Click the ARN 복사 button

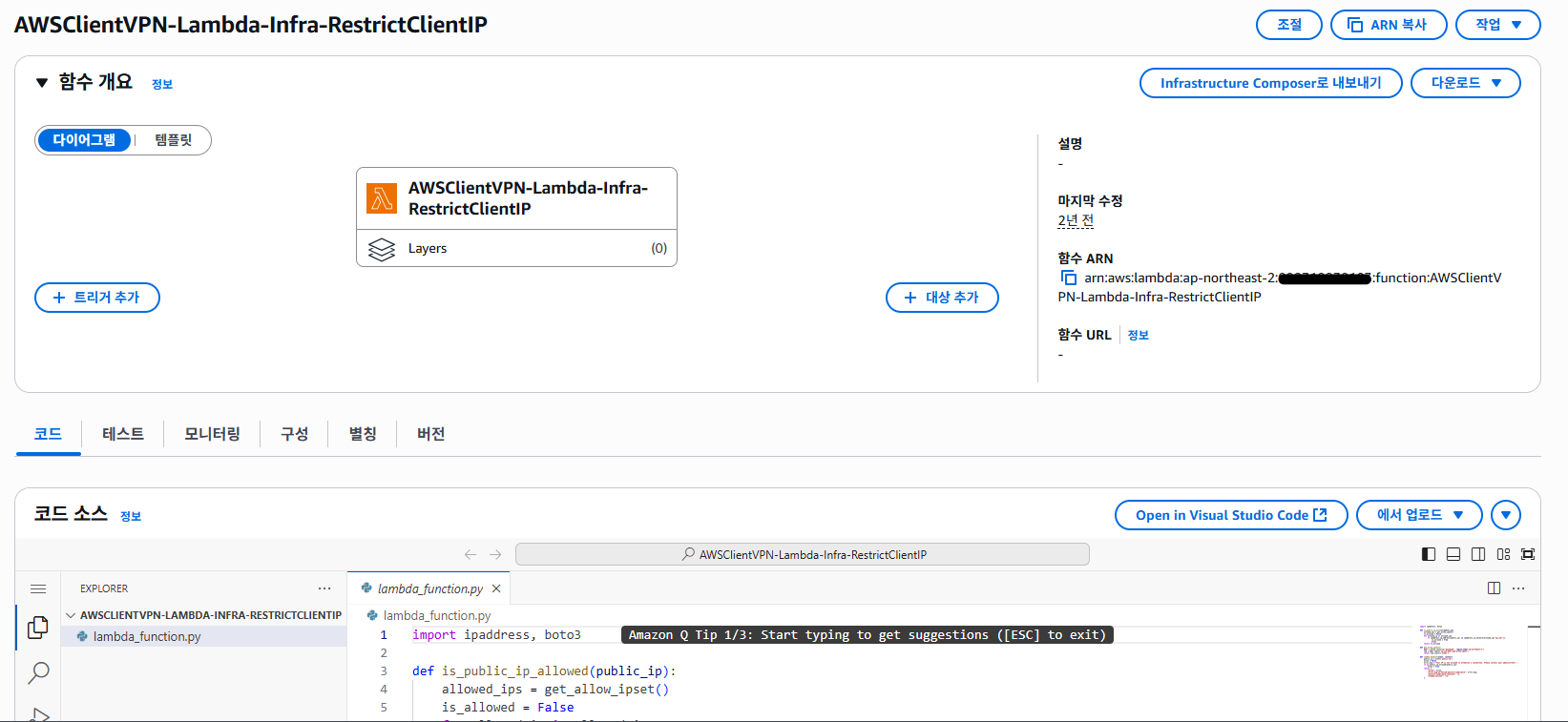[x=1389, y=25]
